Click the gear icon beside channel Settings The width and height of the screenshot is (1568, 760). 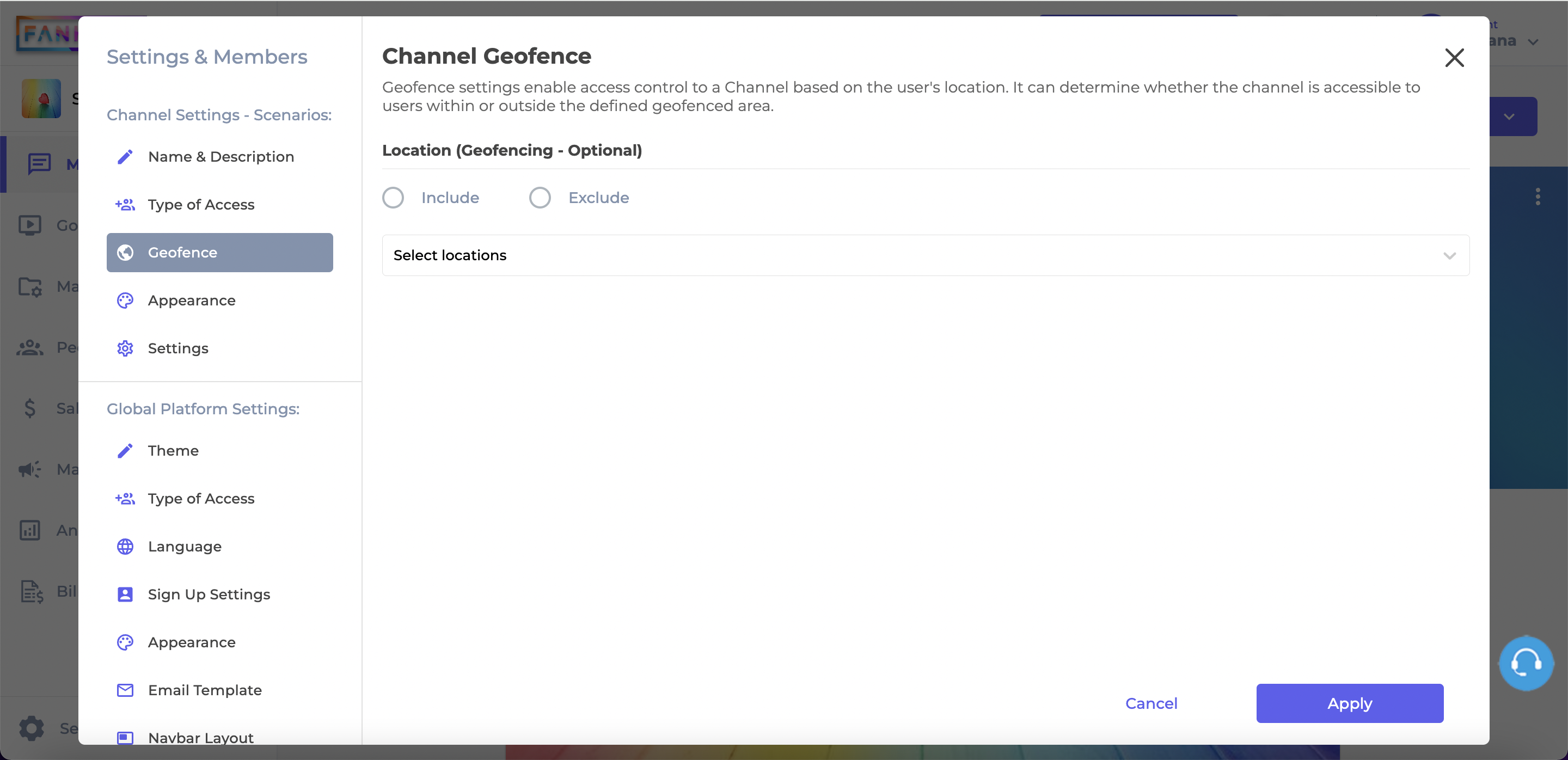pos(125,348)
